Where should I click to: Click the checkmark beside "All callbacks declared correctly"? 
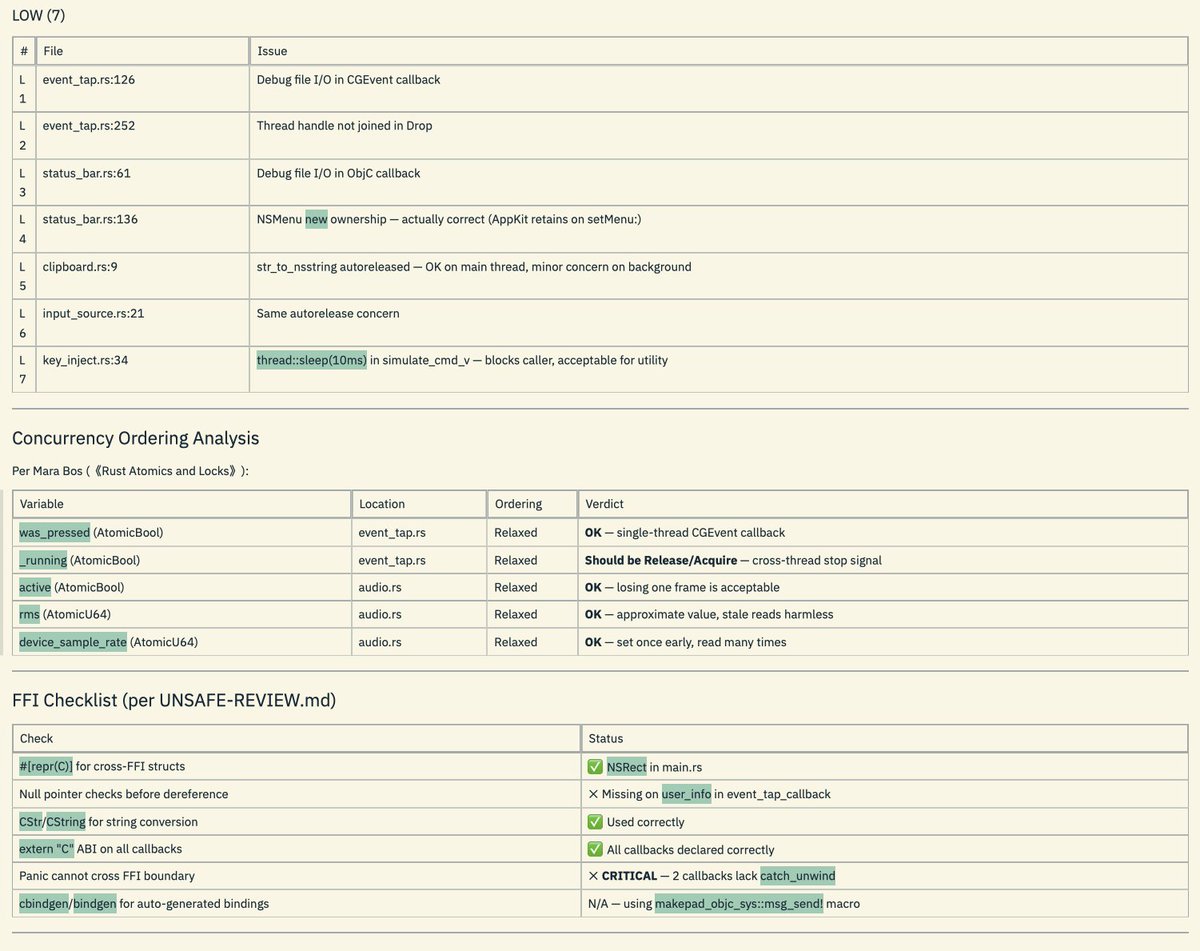click(x=595, y=849)
